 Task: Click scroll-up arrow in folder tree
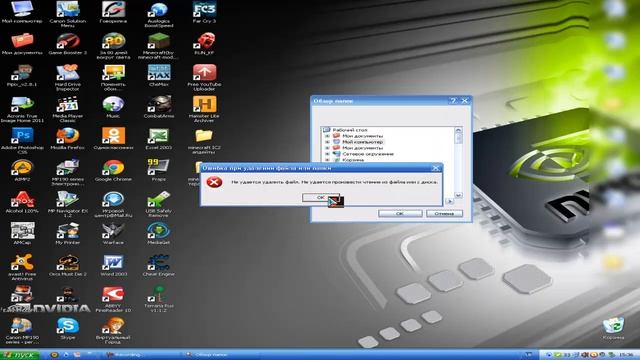pos(458,130)
